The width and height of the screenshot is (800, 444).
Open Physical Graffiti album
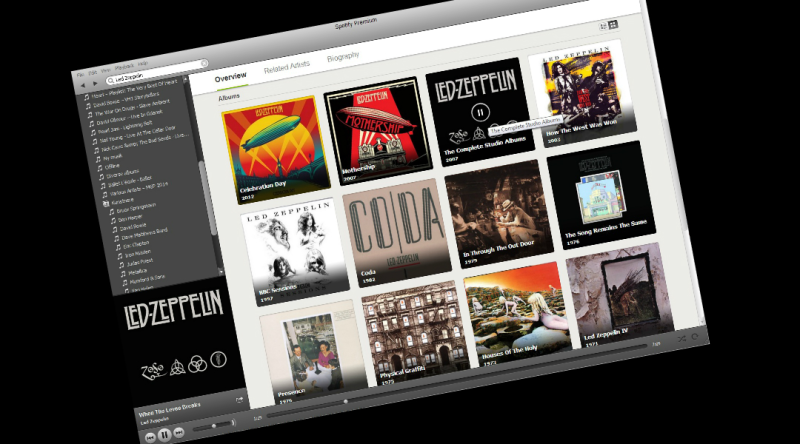(415, 333)
